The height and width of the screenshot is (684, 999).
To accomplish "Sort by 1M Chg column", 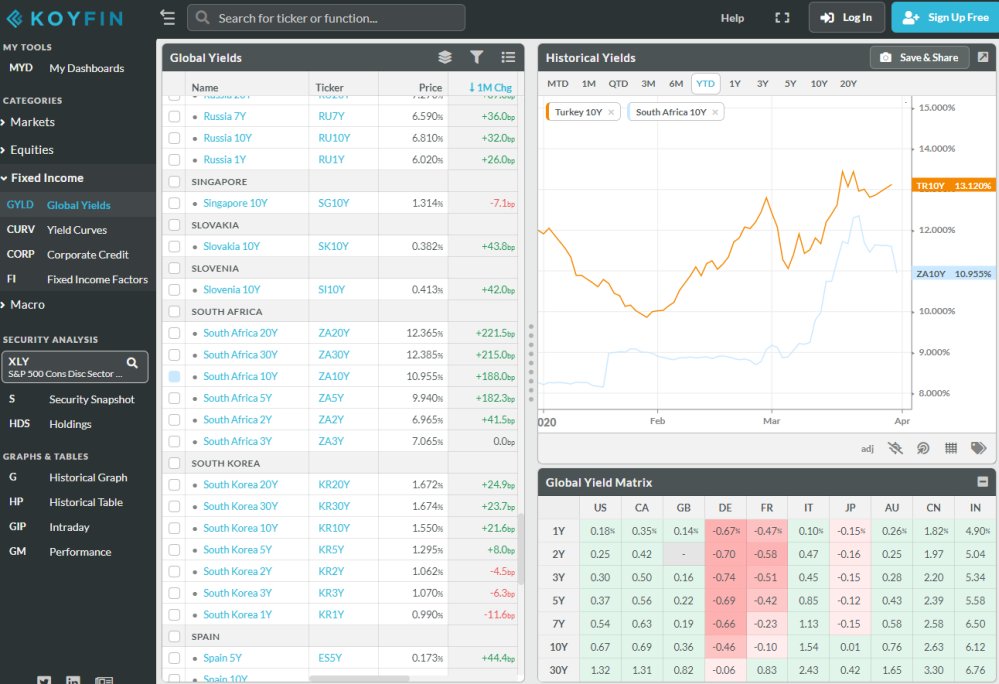I will point(490,87).
